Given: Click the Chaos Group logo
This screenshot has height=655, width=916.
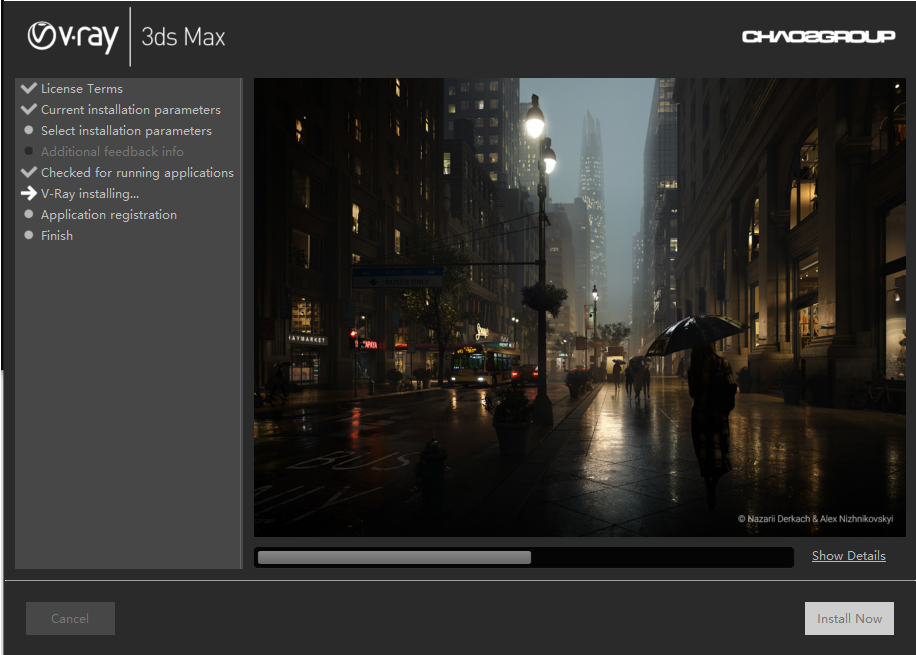Looking at the screenshot, I should click(818, 37).
